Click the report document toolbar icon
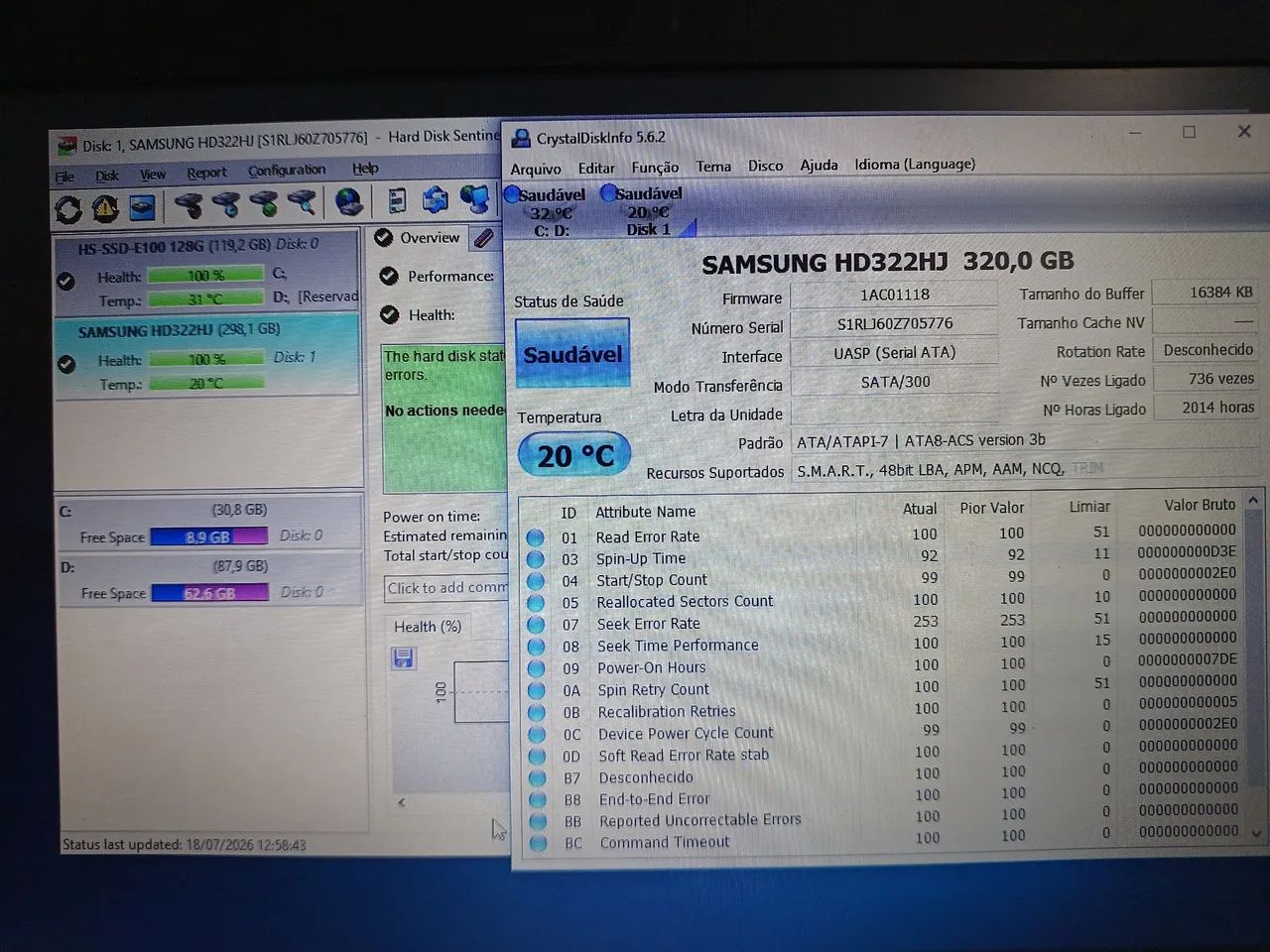1270x952 pixels. 397,200
